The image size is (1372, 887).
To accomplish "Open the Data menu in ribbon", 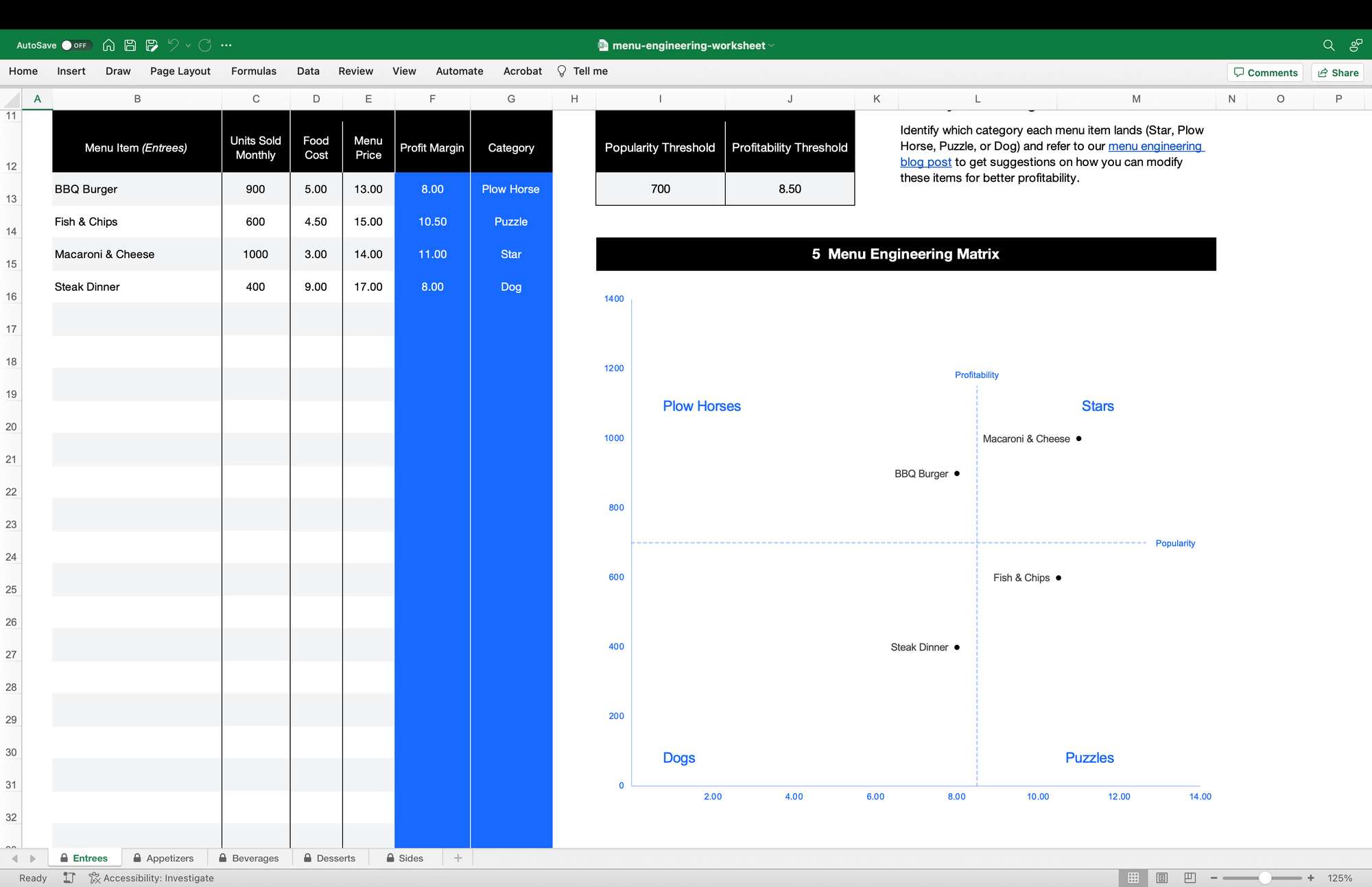I will pos(307,71).
